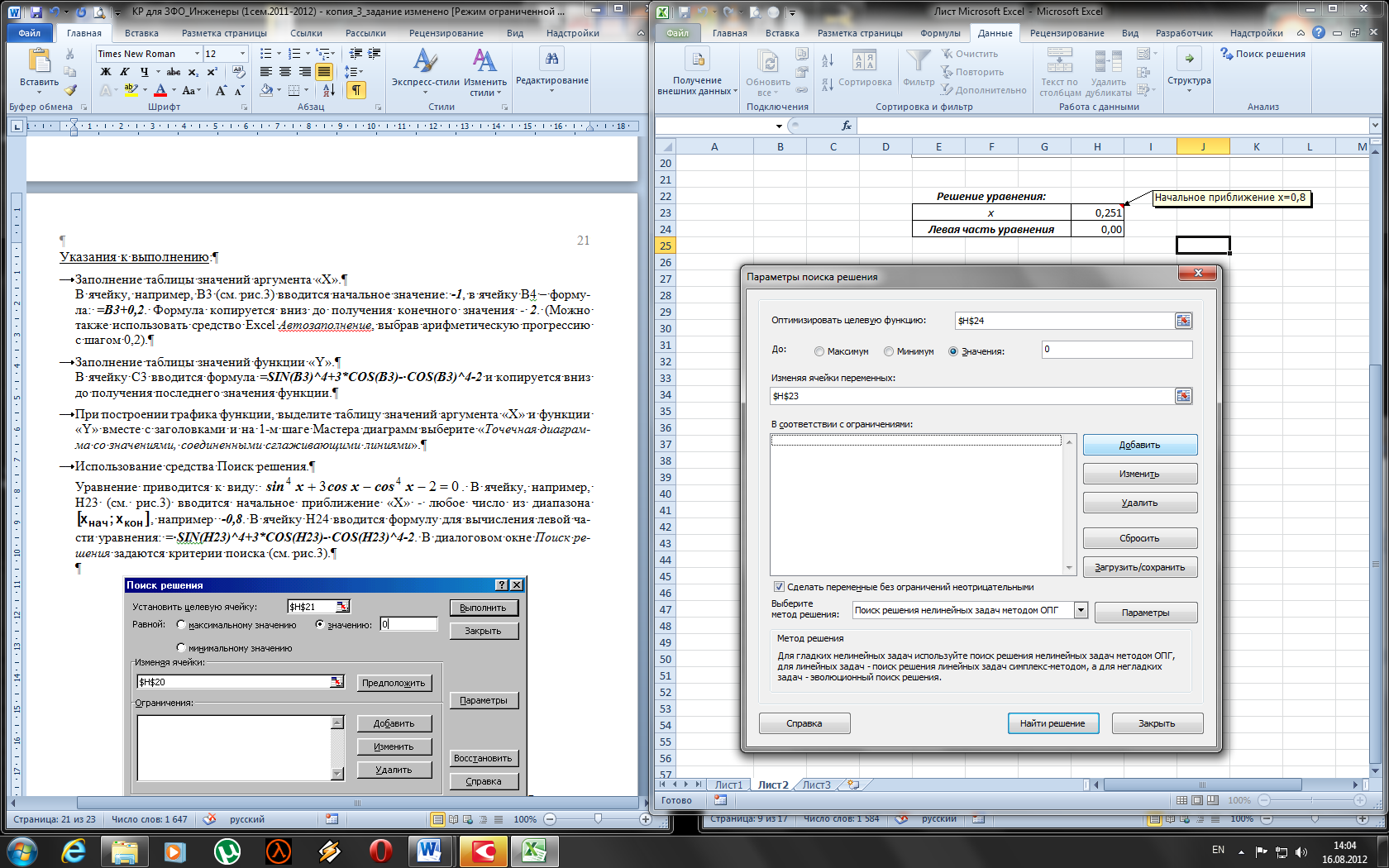The height and width of the screenshot is (868, 1389).
Task: Click the Cut scissors icon in Word
Action: pos(70,54)
